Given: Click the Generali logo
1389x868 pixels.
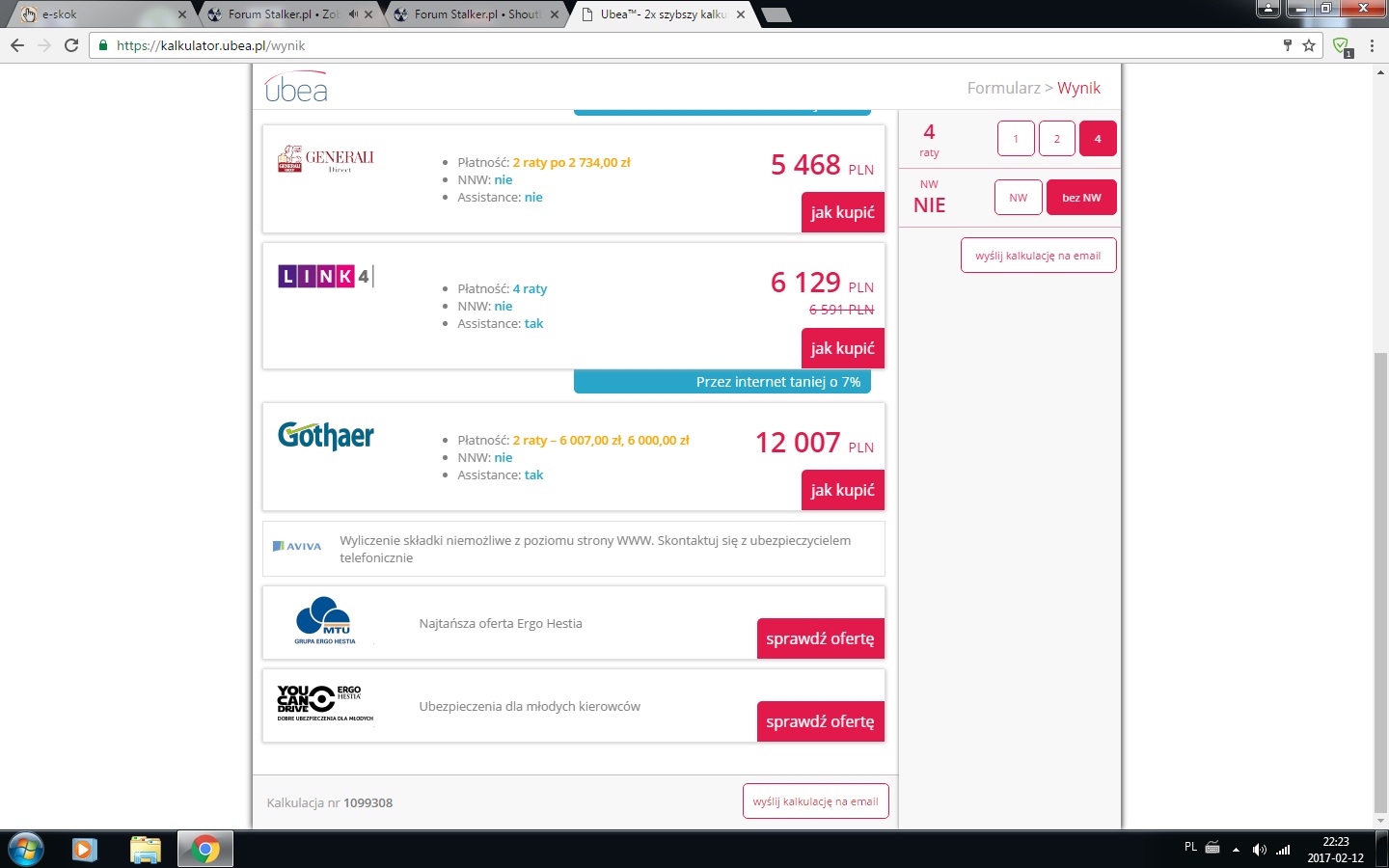Looking at the screenshot, I should point(326,159).
